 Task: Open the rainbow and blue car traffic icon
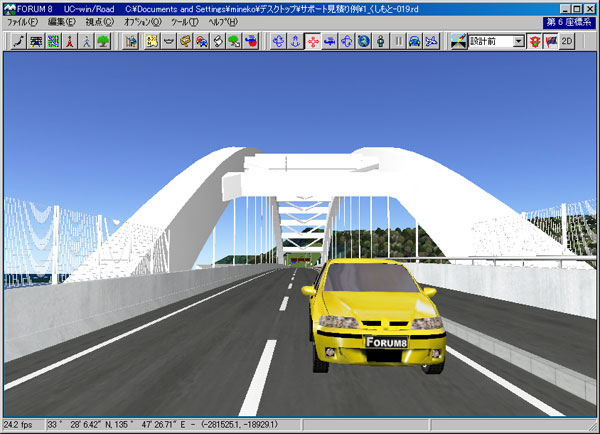(202, 41)
